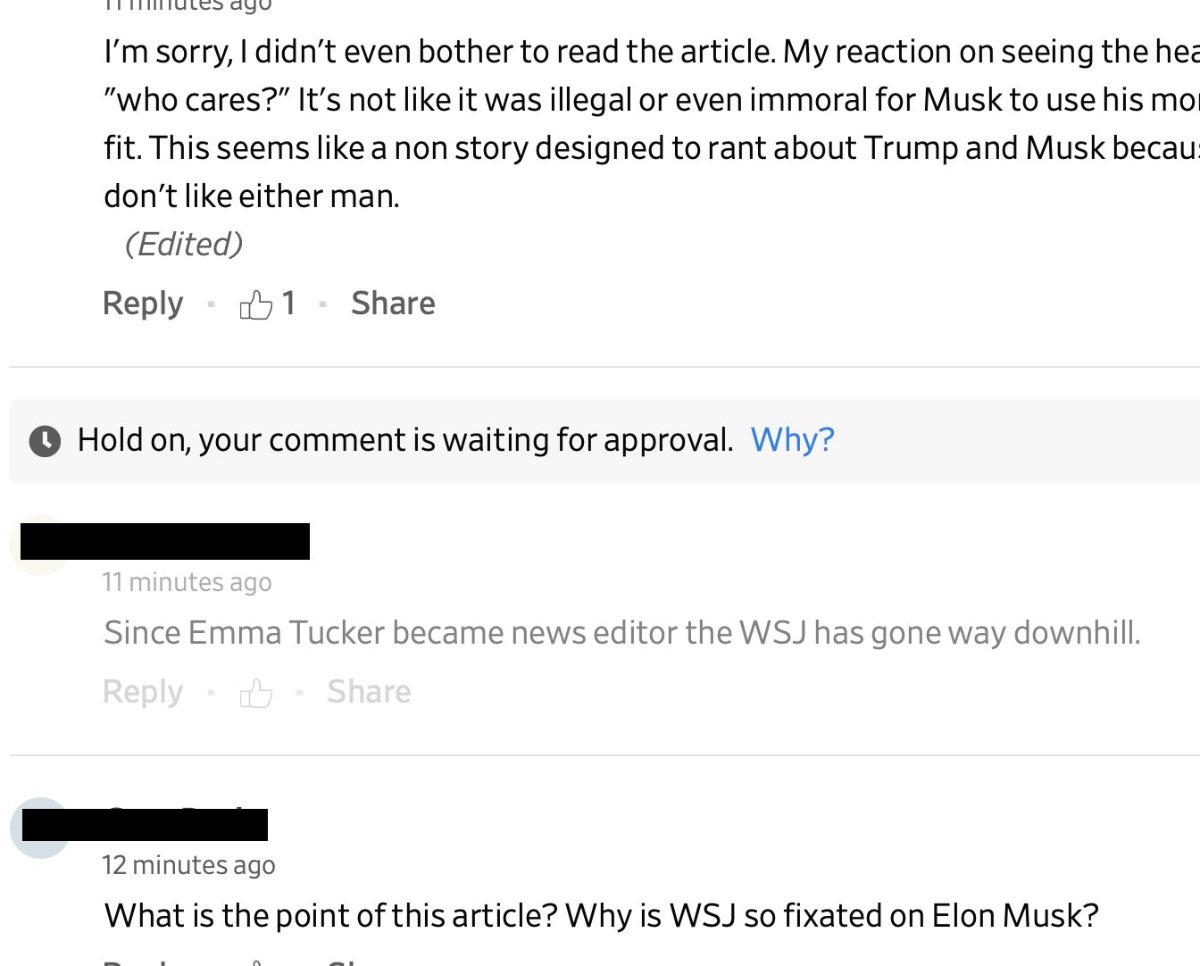Image resolution: width=1200 pixels, height=966 pixels.
Task: Click the avatar of the 12 minutes ago commenter
Action: (40, 828)
